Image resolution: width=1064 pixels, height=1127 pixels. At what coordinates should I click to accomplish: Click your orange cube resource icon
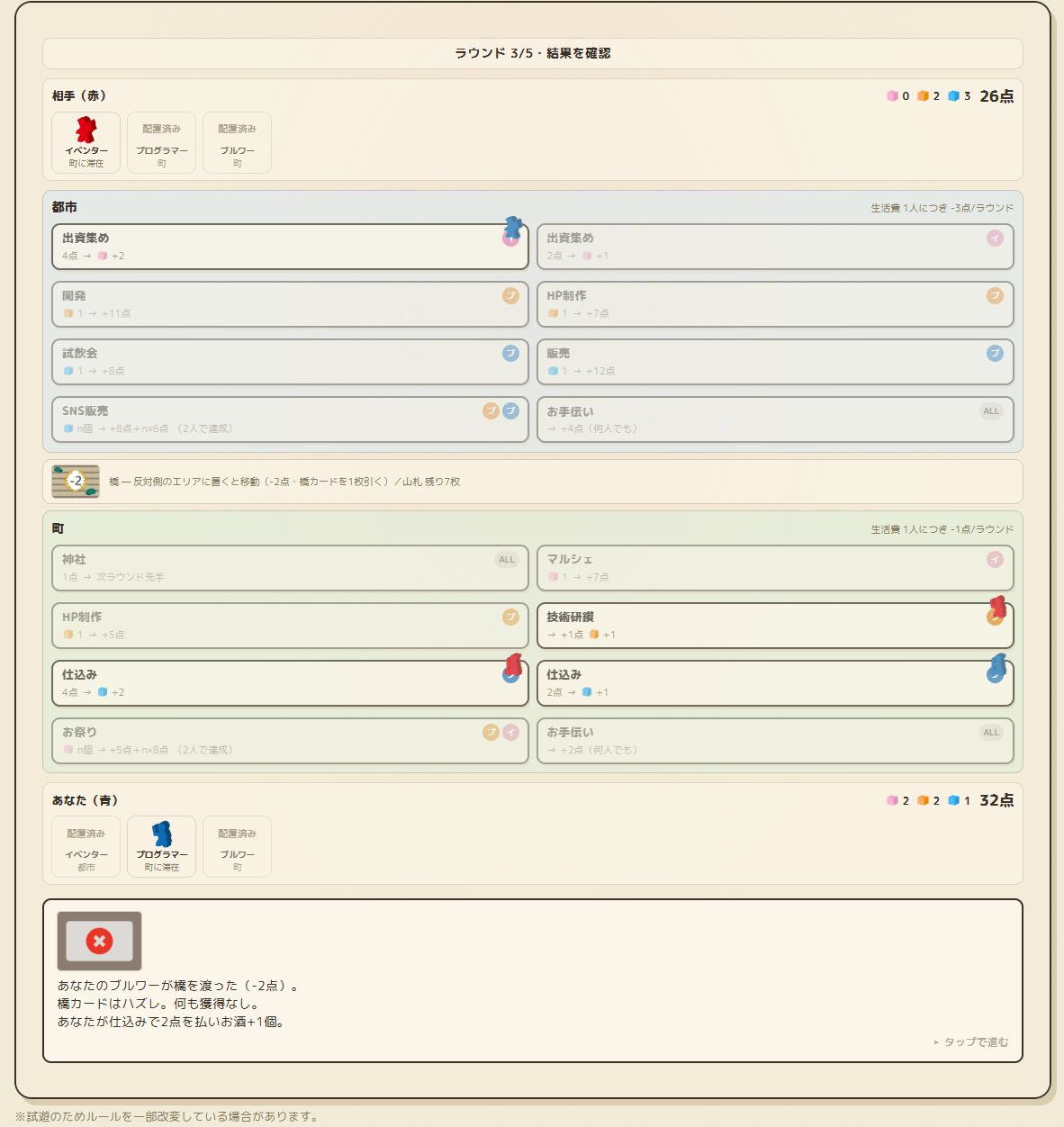pyautogui.click(x=923, y=800)
